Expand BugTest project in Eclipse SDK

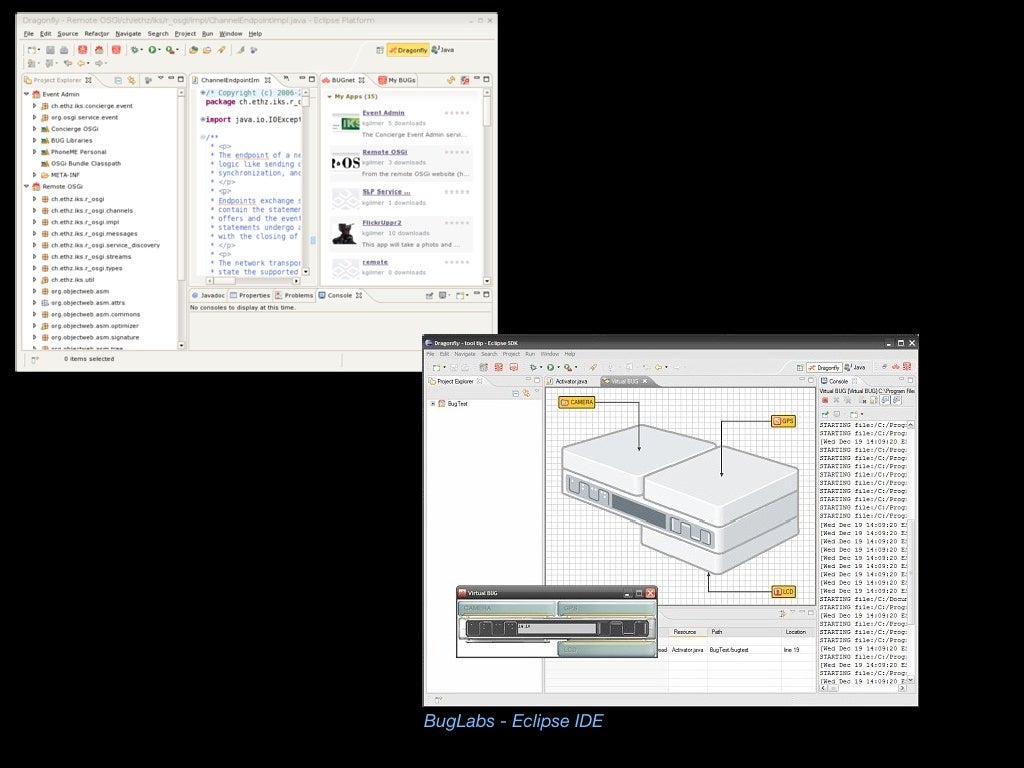(x=432, y=404)
